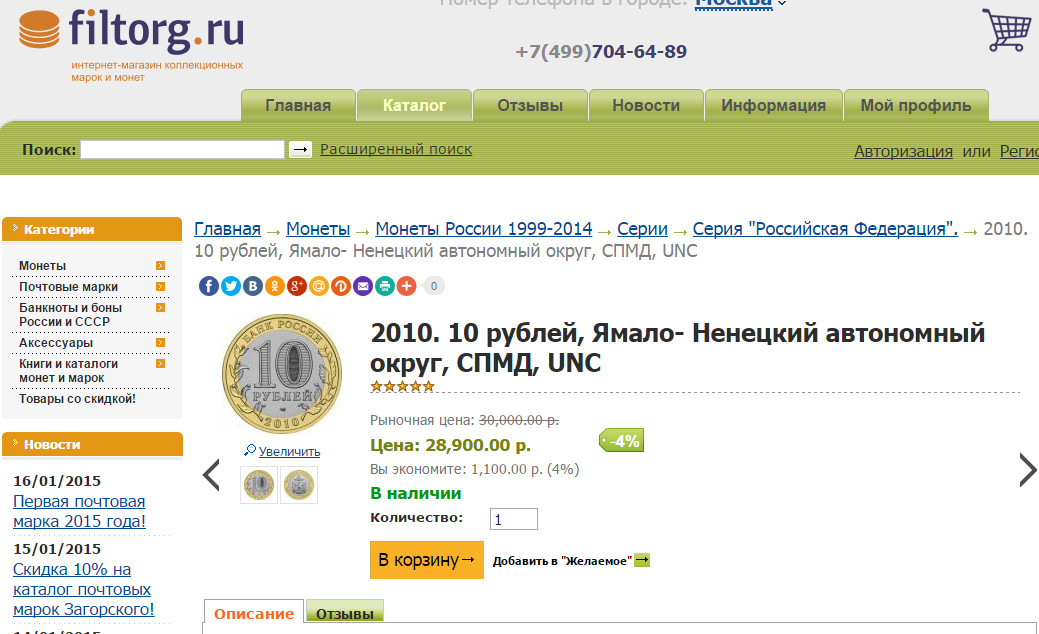The height and width of the screenshot is (634, 1039).
Task: Click the five-star product rating
Action: tap(402, 386)
